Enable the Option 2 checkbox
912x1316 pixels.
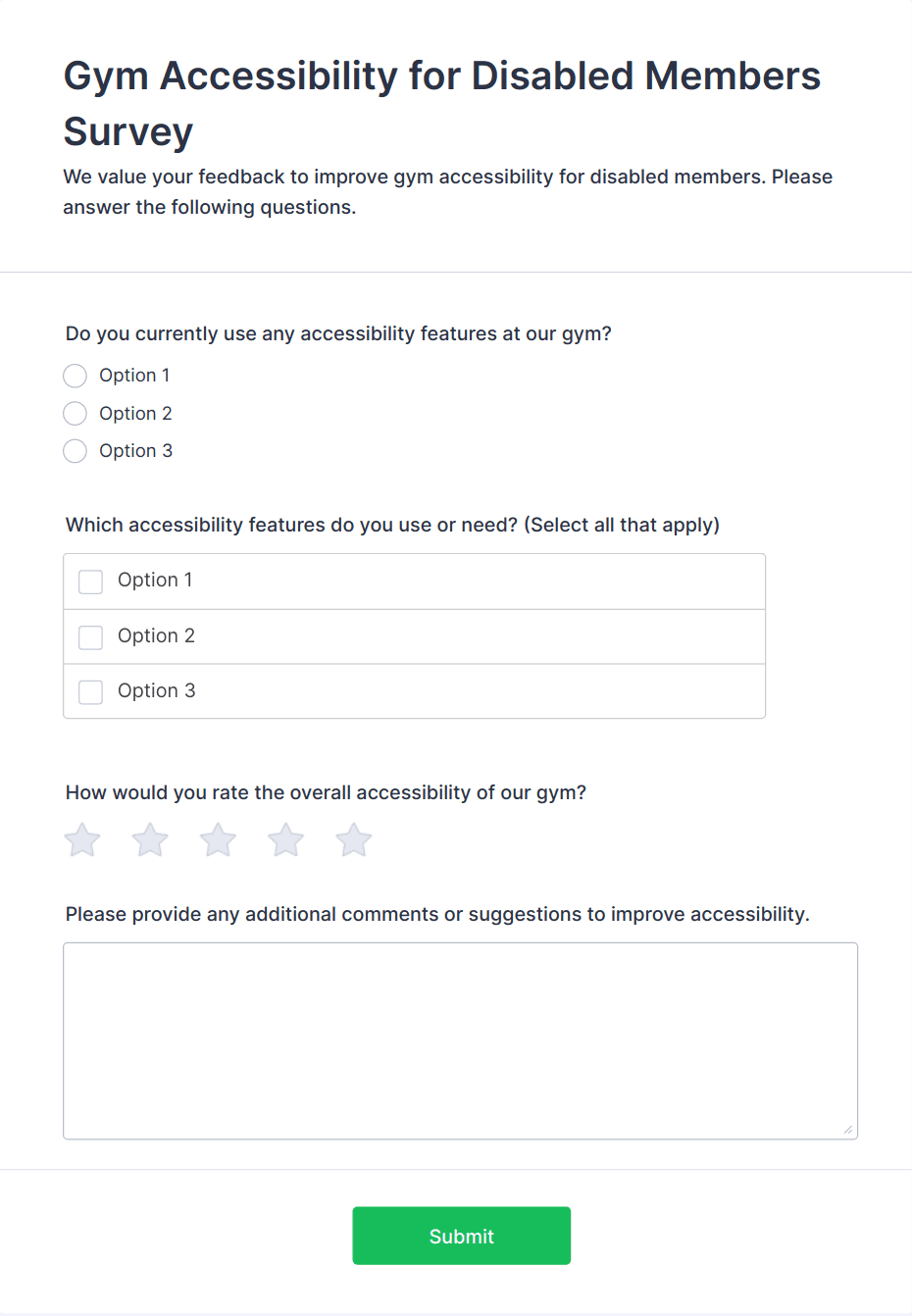[91, 637]
